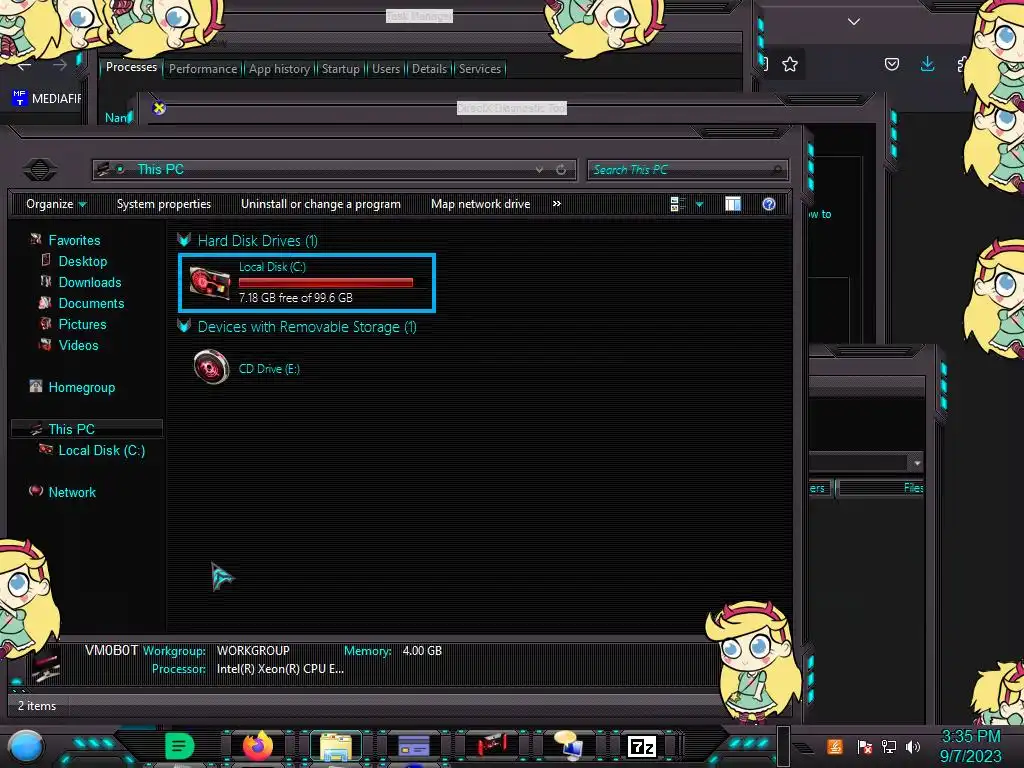
Task: Switch to Users tab in Task Manager
Action: click(385, 69)
